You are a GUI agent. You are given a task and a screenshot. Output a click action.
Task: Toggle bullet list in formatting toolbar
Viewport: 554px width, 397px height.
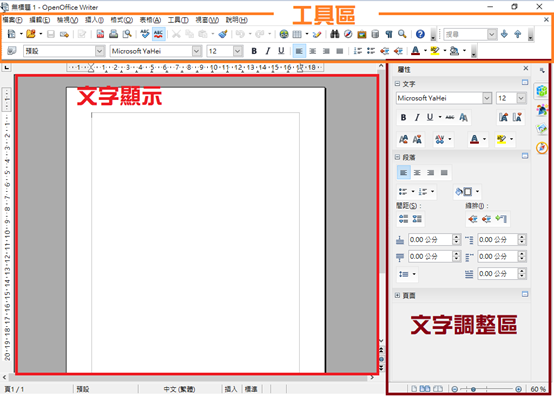coord(371,51)
